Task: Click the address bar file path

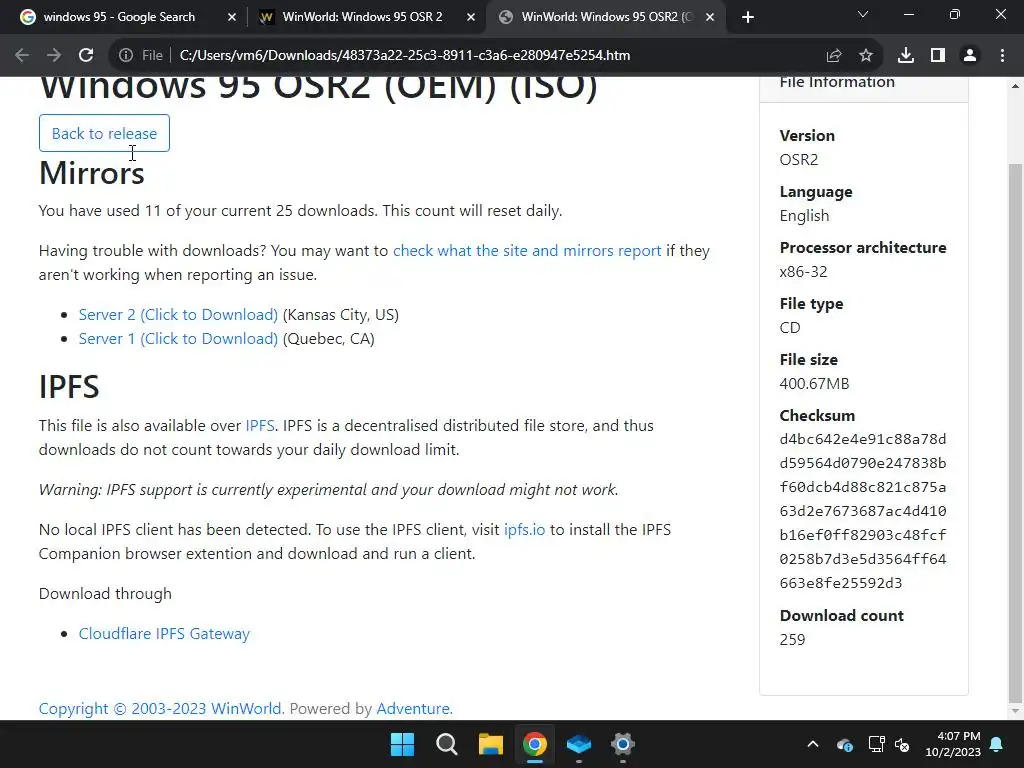Action: click(405, 56)
